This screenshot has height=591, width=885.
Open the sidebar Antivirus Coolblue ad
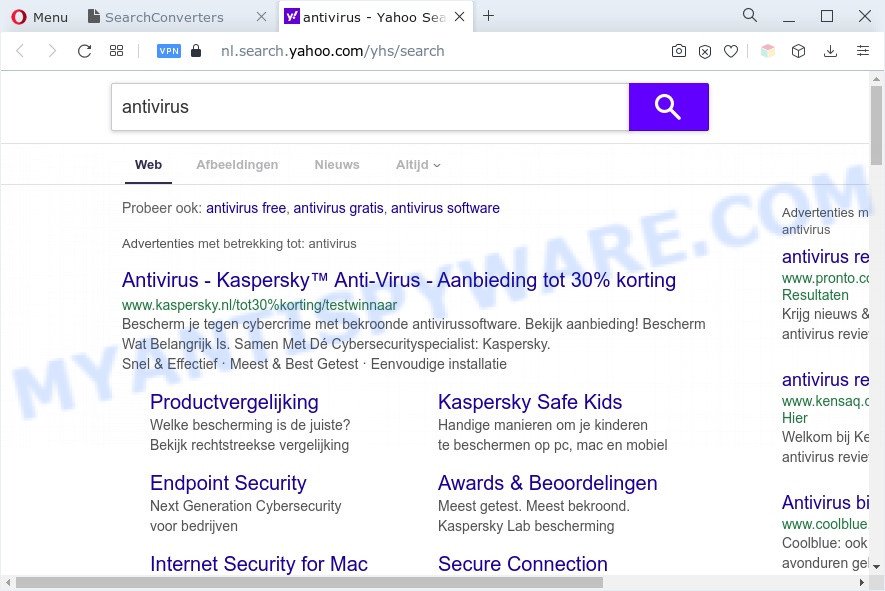(x=825, y=502)
